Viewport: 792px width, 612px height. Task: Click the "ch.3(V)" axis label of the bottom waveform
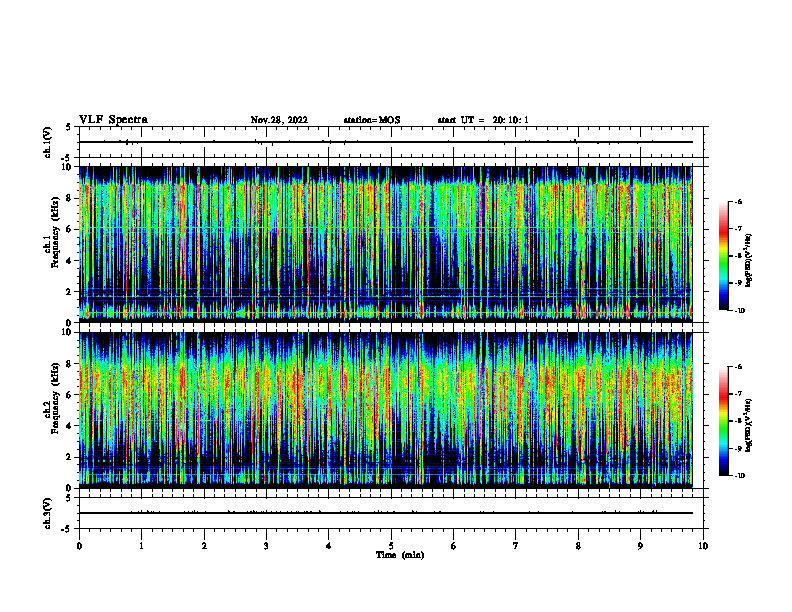(48, 513)
